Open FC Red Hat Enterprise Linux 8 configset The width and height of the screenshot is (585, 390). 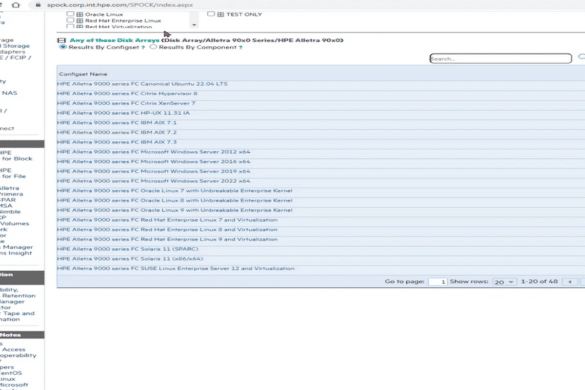click(x=167, y=230)
